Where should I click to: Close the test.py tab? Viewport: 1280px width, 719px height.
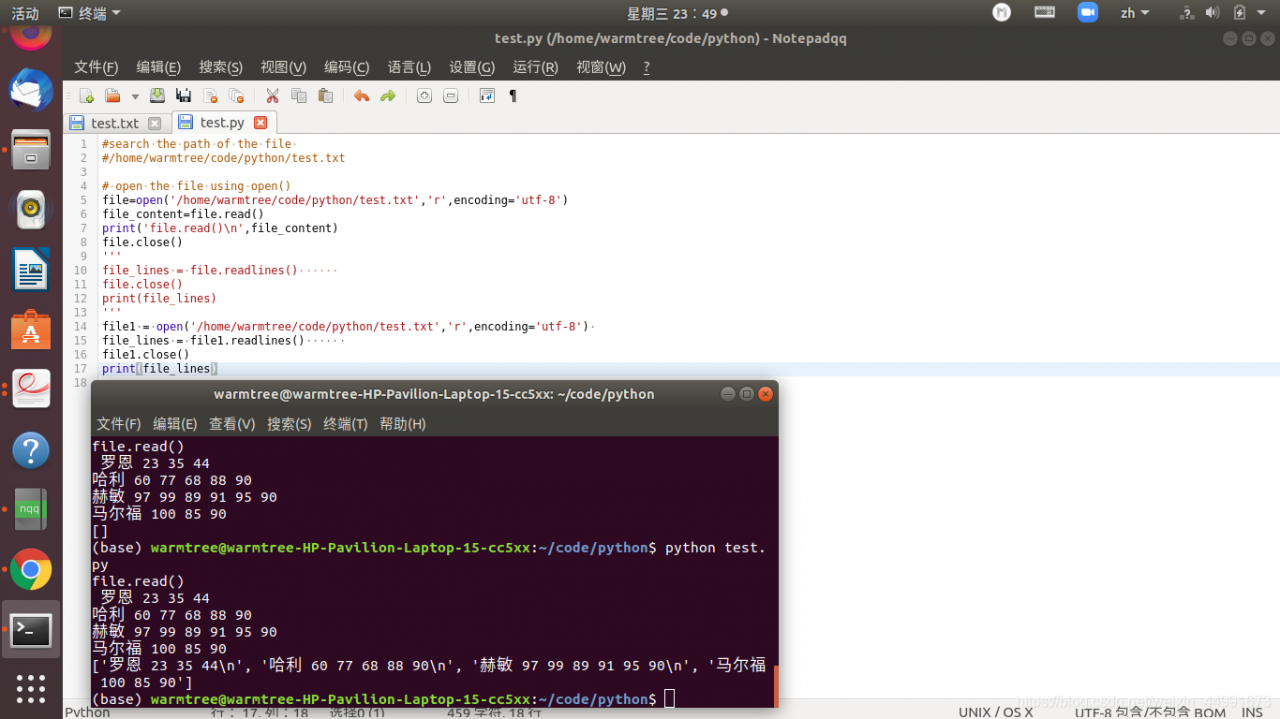tap(260, 122)
